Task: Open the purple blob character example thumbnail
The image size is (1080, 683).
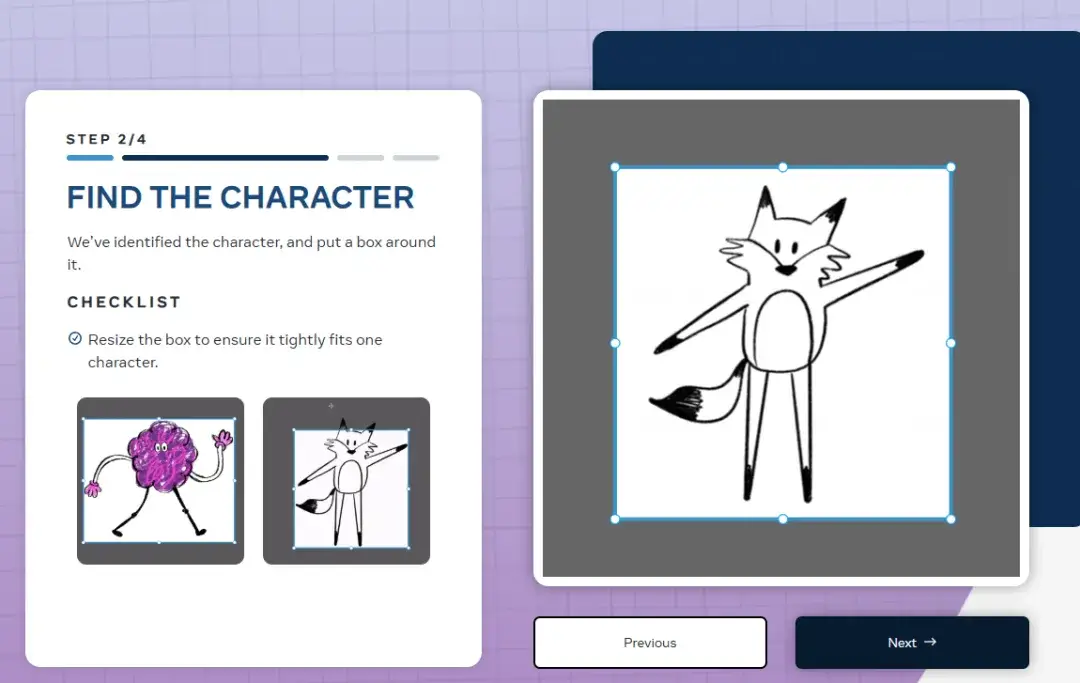Action: tap(160, 481)
